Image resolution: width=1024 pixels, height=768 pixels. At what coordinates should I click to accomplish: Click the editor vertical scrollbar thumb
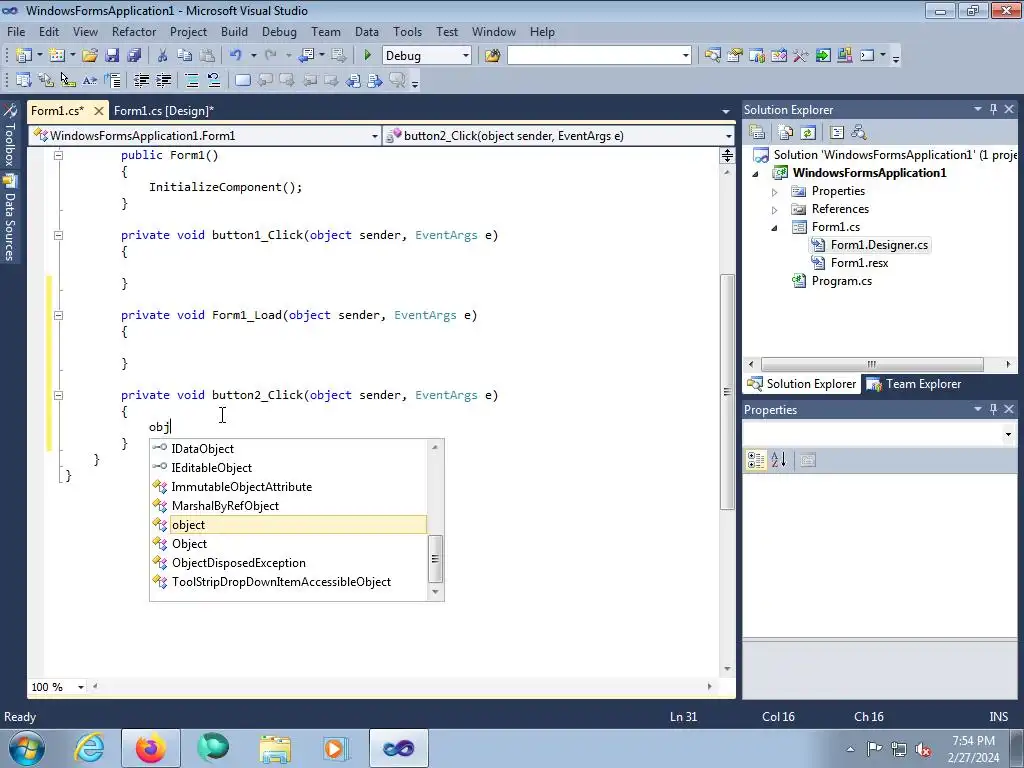pos(727,392)
